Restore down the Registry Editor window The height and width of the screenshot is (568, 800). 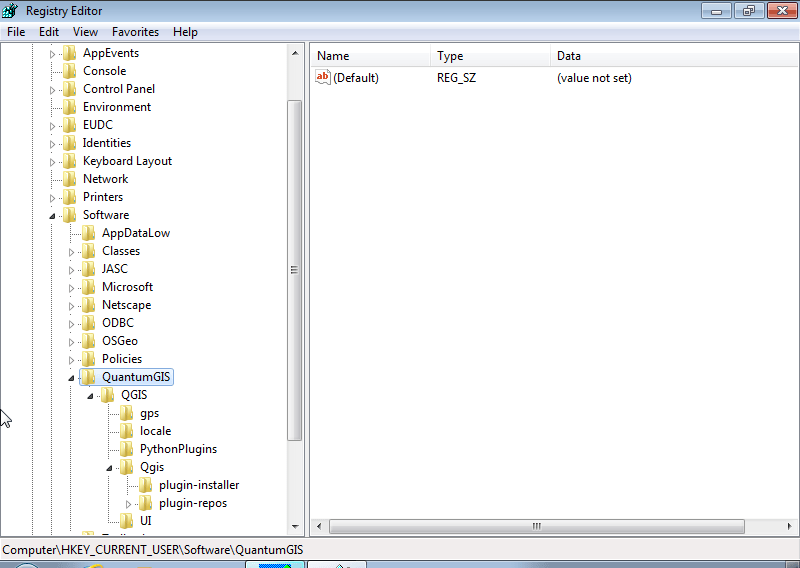coord(748,11)
